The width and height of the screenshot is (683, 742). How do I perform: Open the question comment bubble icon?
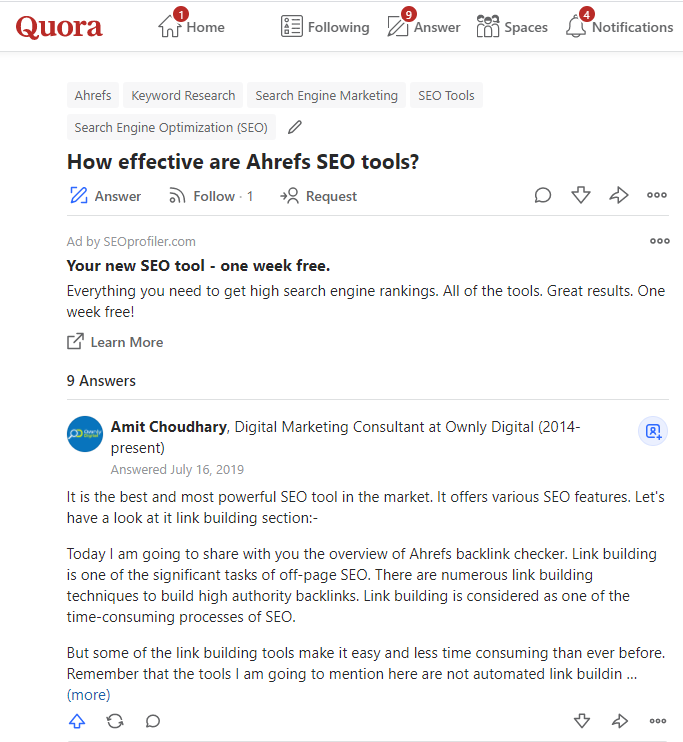click(x=543, y=196)
